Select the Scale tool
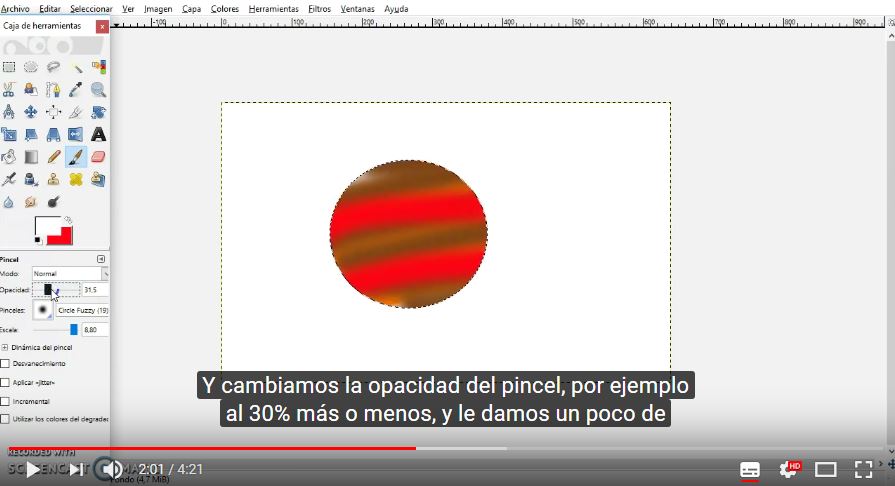Screen dimensions: 895x486 (9, 134)
